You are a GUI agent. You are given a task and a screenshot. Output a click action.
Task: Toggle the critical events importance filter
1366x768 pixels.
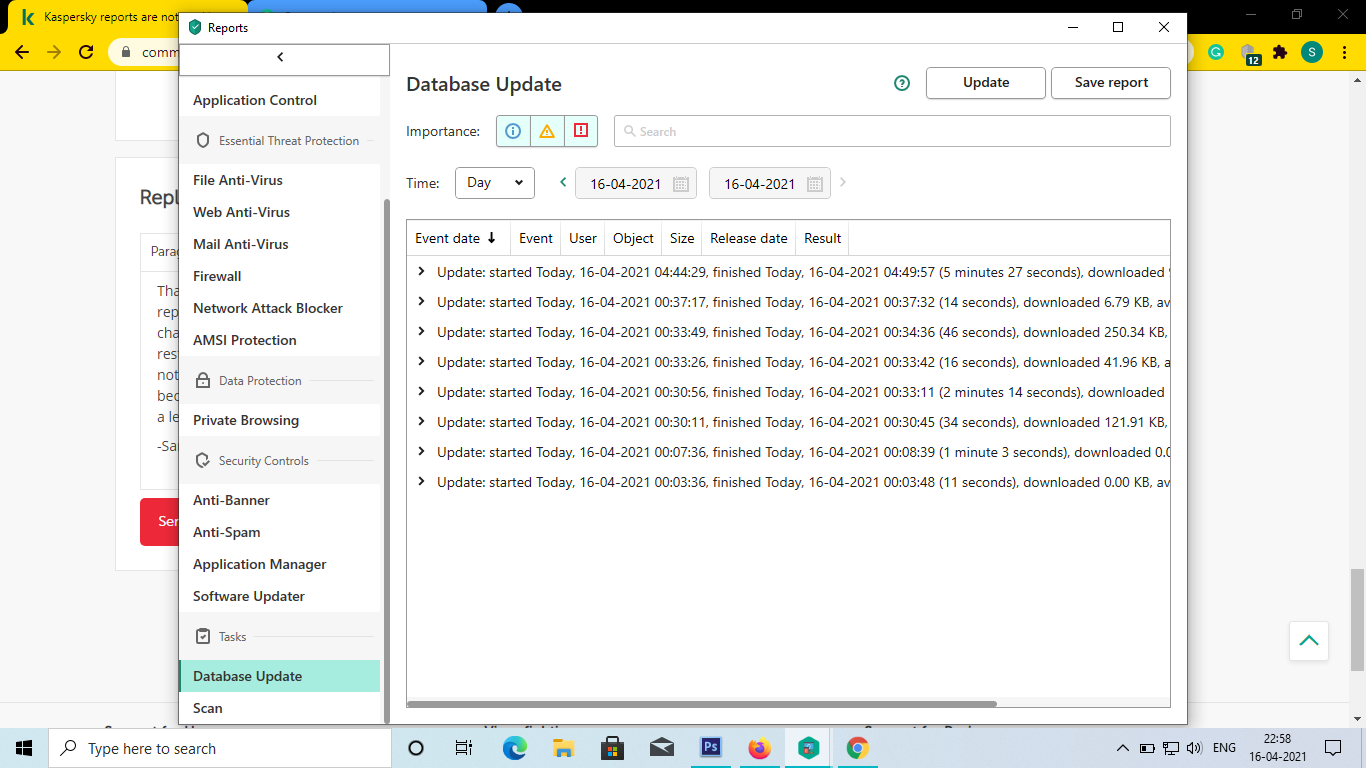[581, 131]
